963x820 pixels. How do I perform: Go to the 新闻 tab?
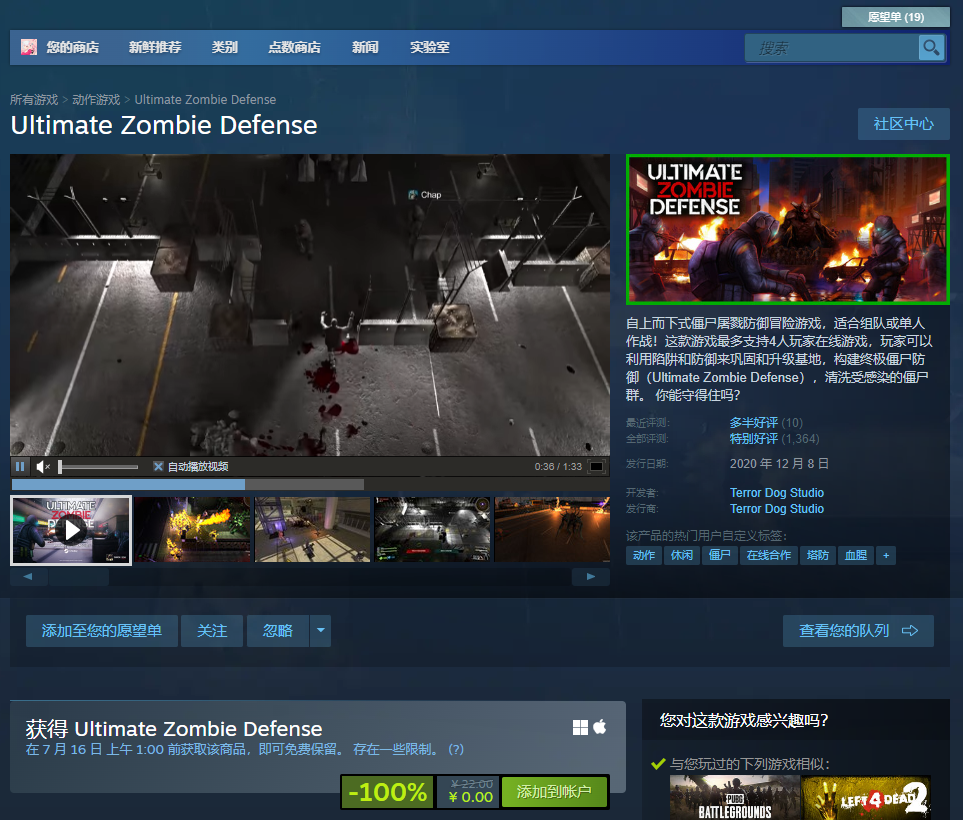(x=365, y=47)
